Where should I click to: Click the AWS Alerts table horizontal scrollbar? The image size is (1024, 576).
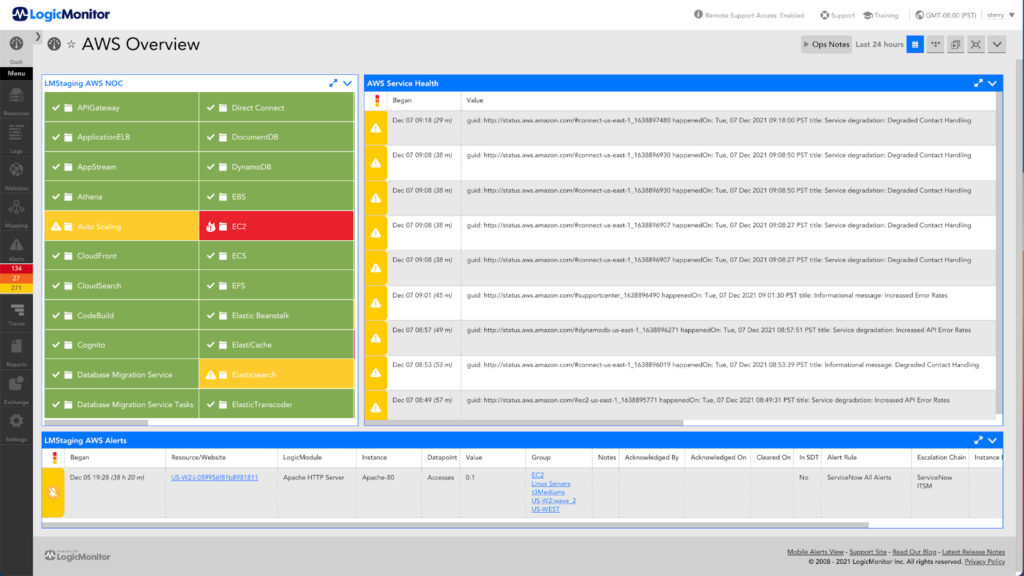point(455,524)
